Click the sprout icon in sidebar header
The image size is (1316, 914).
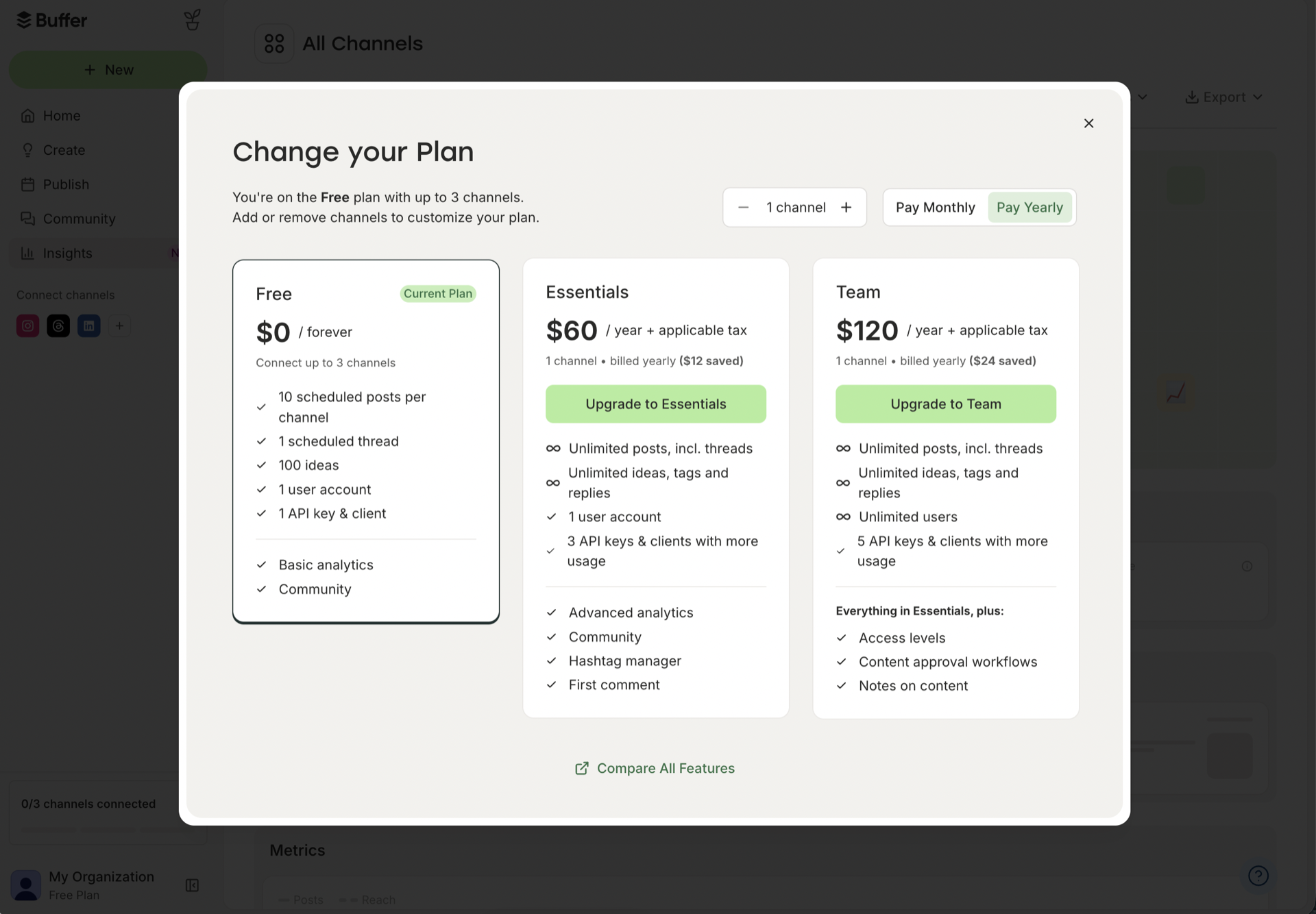[193, 20]
